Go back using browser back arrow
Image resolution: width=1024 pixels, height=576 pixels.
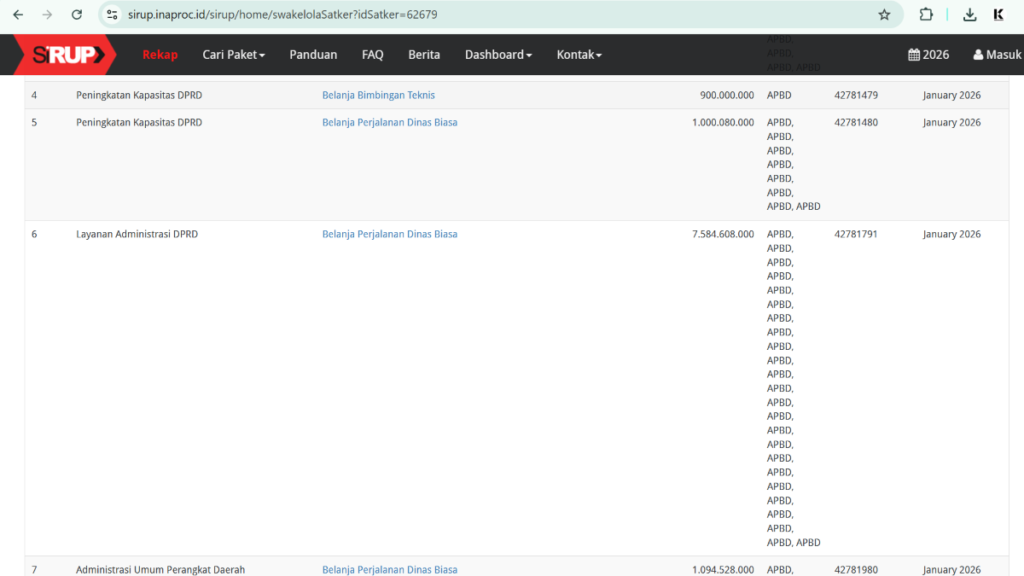pos(18,15)
